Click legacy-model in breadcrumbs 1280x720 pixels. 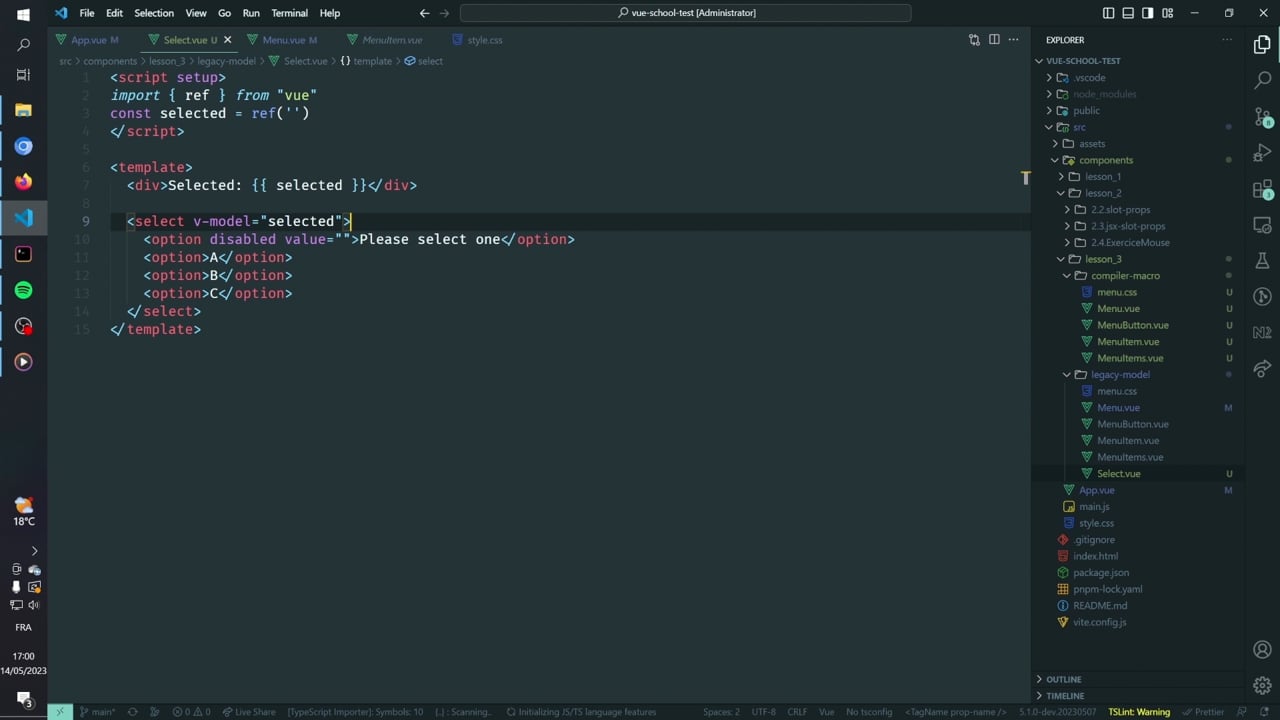tap(226, 61)
